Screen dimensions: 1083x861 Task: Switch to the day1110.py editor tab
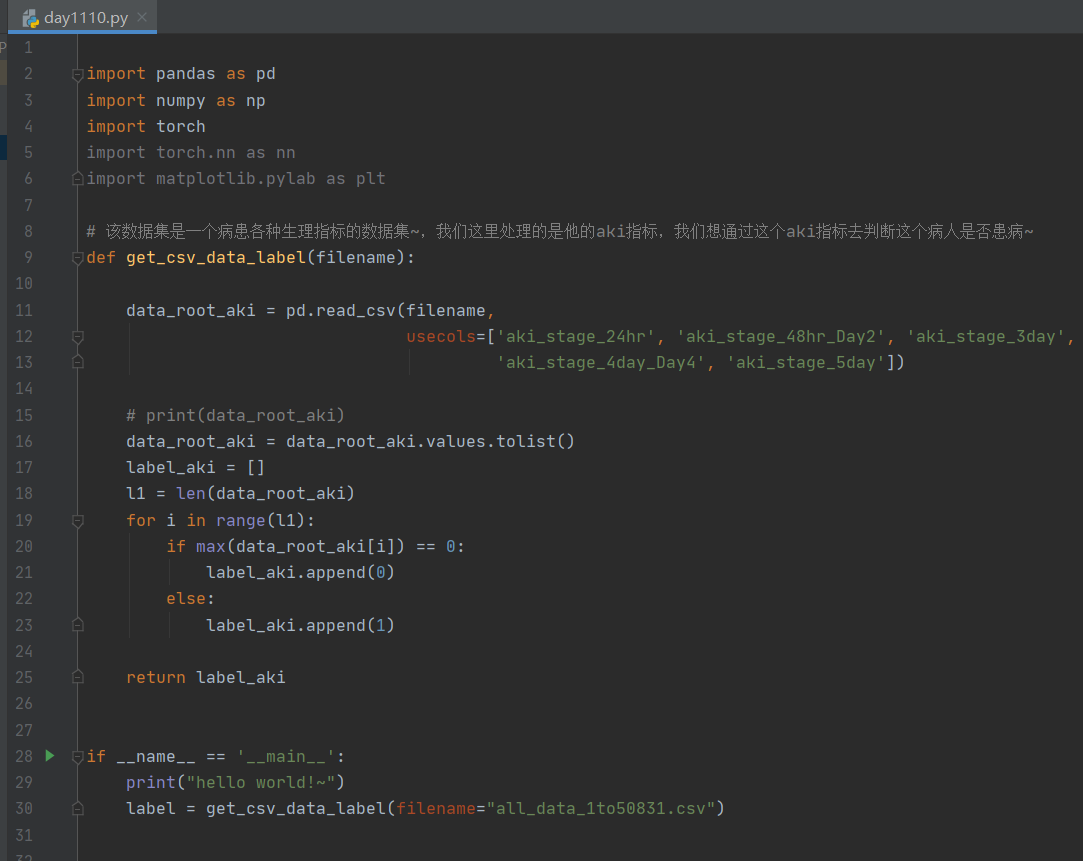(x=83, y=17)
